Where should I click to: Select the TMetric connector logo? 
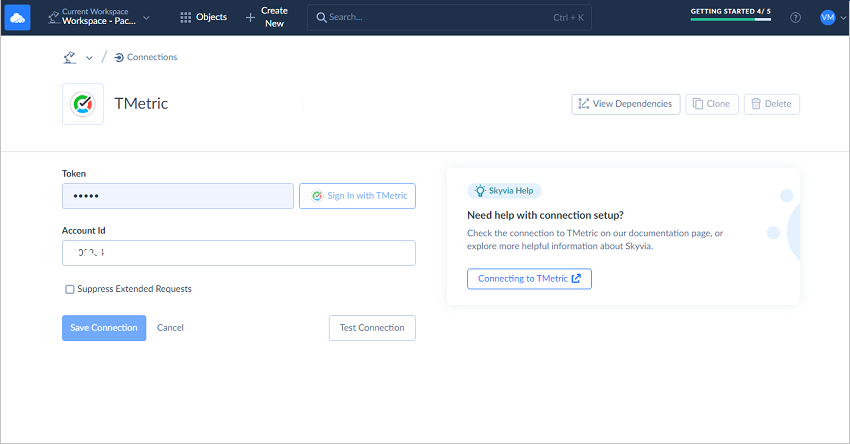point(82,104)
